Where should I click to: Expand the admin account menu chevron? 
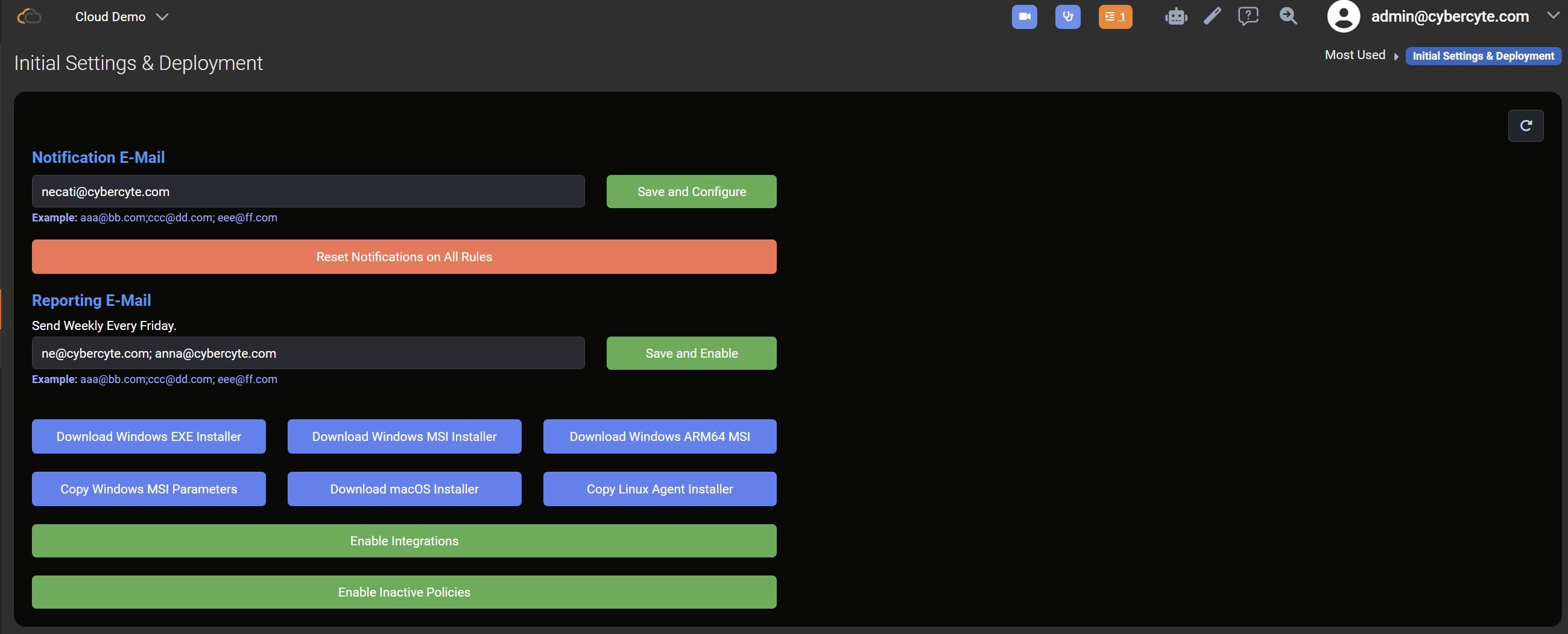(1553, 16)
